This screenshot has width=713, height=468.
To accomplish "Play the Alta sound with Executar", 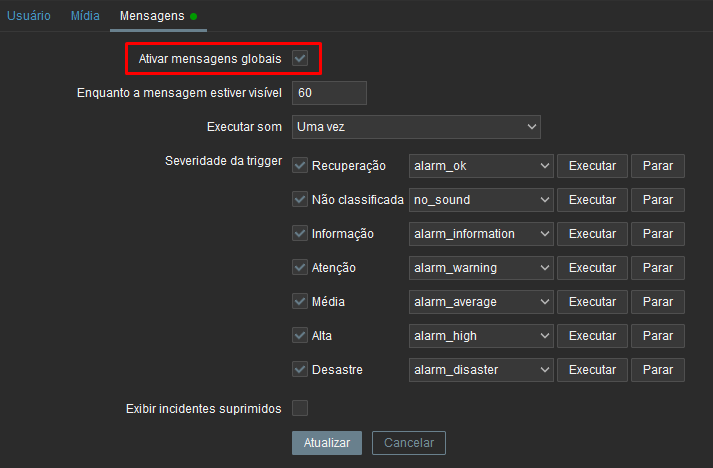I will point(592,336).
